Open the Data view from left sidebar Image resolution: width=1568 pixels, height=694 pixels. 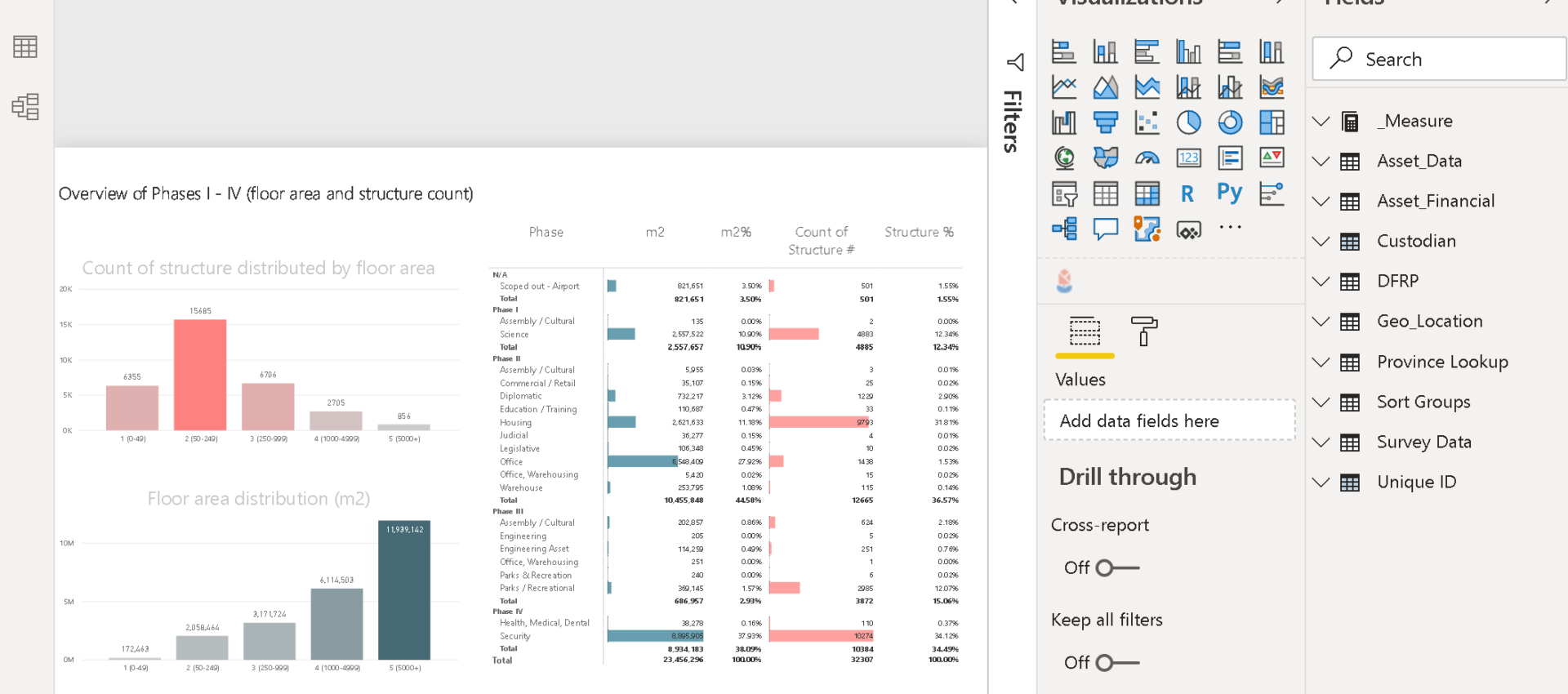click(x=25, y=47)
